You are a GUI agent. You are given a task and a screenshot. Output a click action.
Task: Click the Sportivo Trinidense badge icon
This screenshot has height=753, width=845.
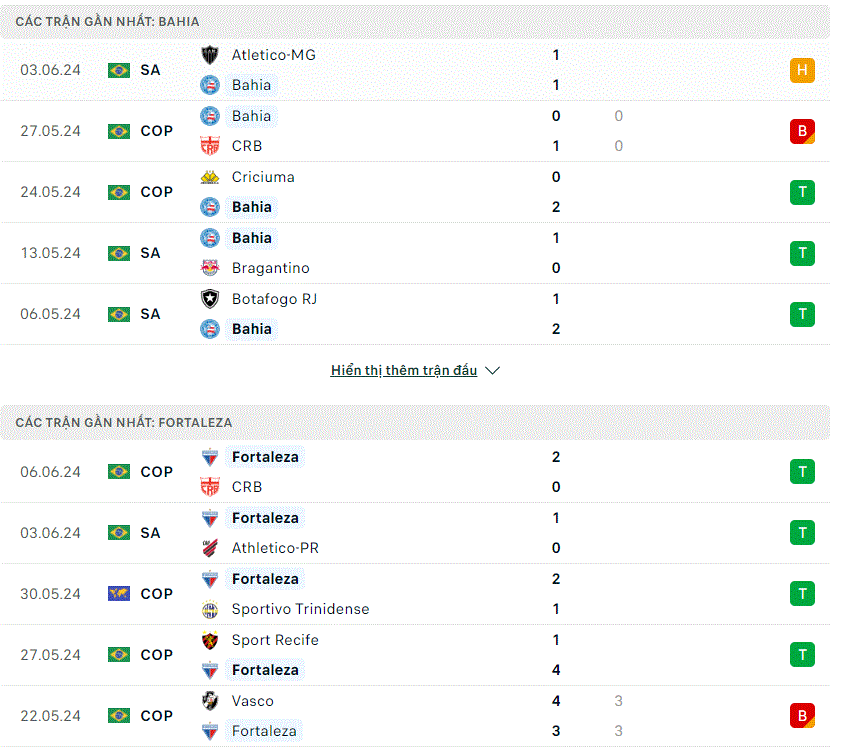(210, 609)
